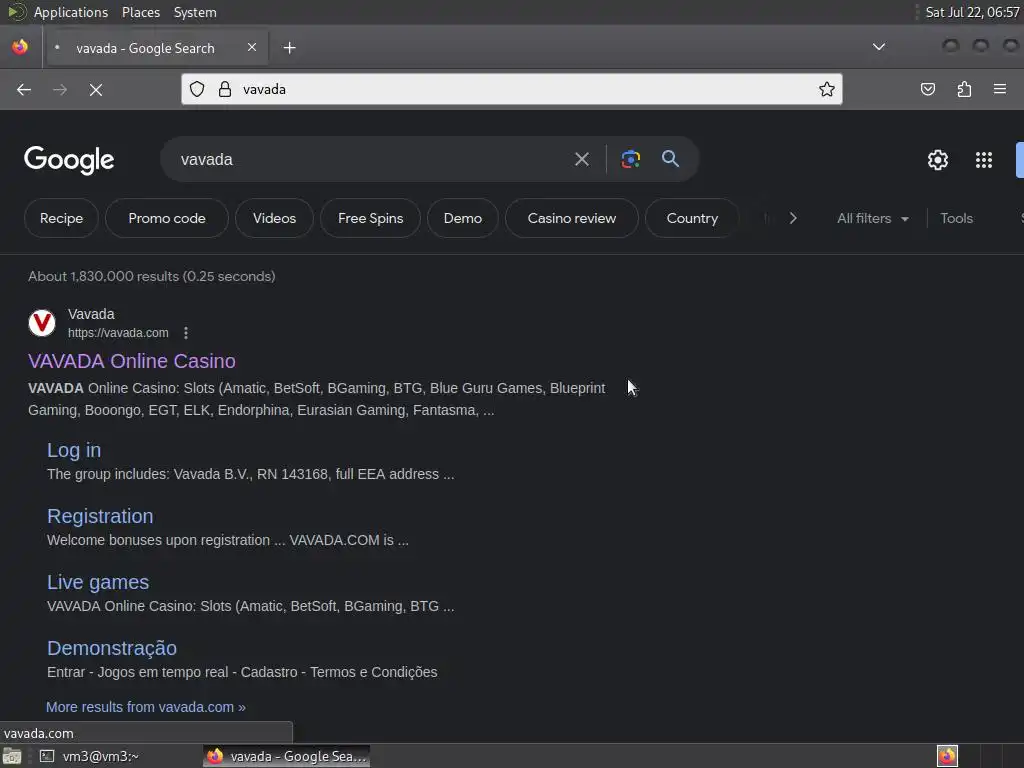Image resolution: width=1024 pixels, height=768 pixels.
Task: Select the Demo filter chip
Action: tap(462, 218)
